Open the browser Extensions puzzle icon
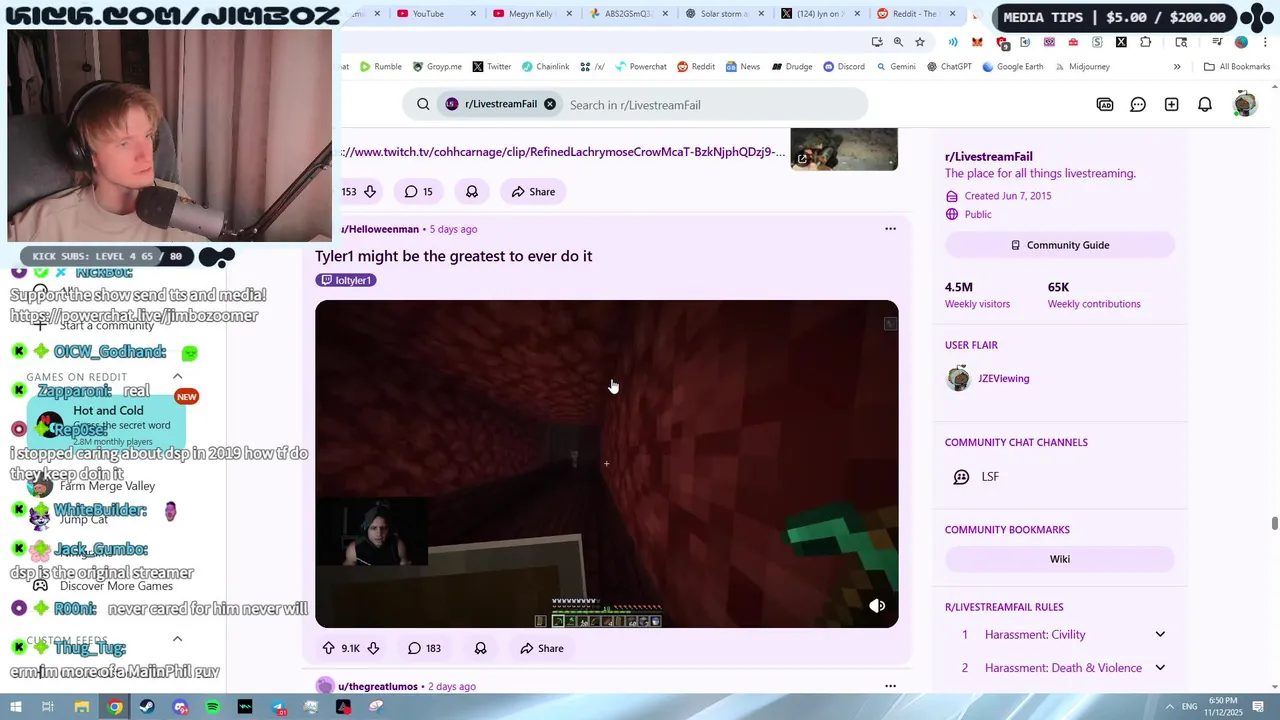The image size is (1280, 720). pyautogui.click(x=1145, y=42)
